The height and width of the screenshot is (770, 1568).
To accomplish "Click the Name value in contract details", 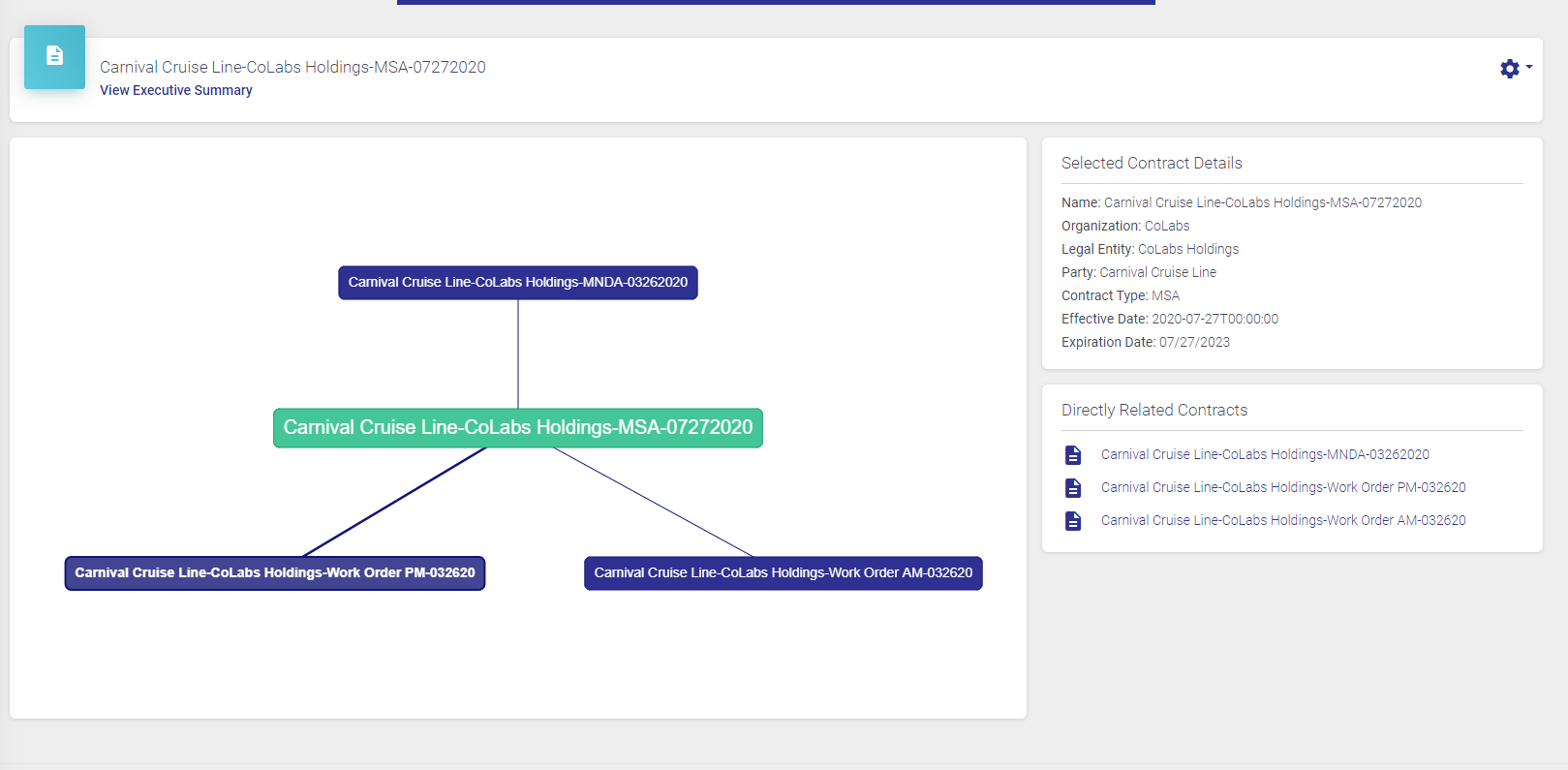I will click(x=1263, y=202).
